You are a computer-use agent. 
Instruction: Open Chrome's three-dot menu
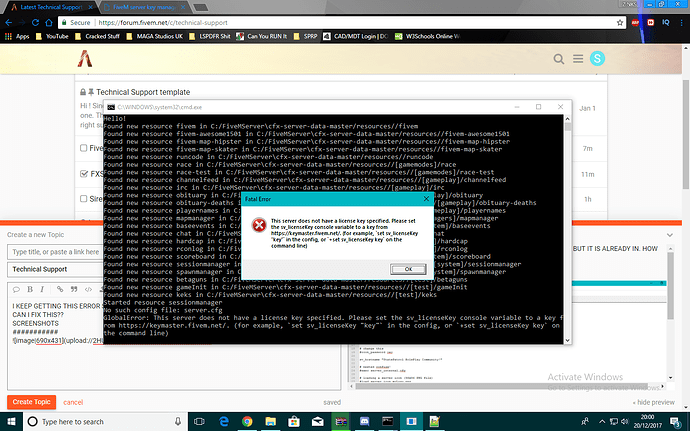[x=682, y=22]
